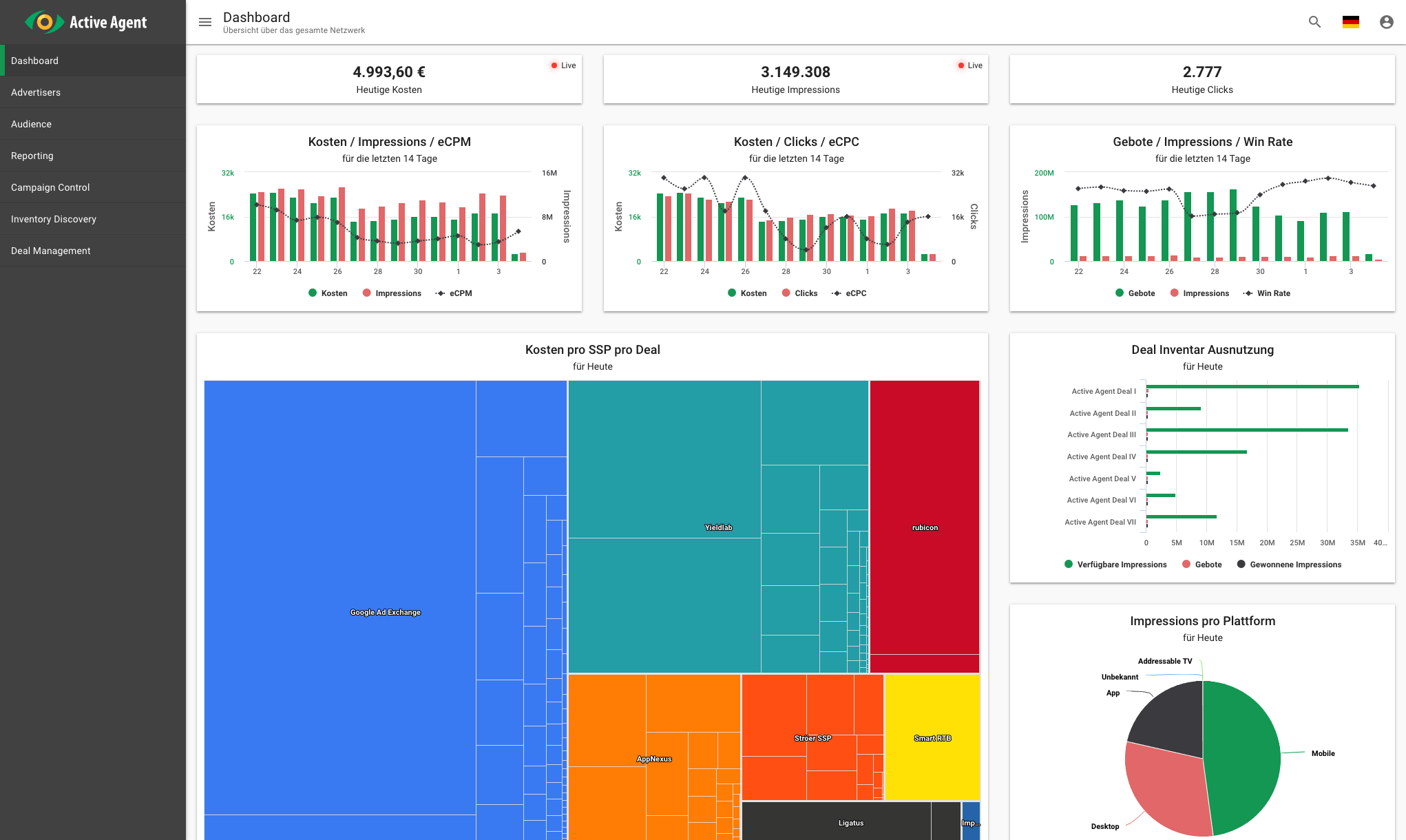The height and width of the screenshot is (840, 1406).
Task: Open Advertisers in the sidebar
Action: (x=36, y=92)
